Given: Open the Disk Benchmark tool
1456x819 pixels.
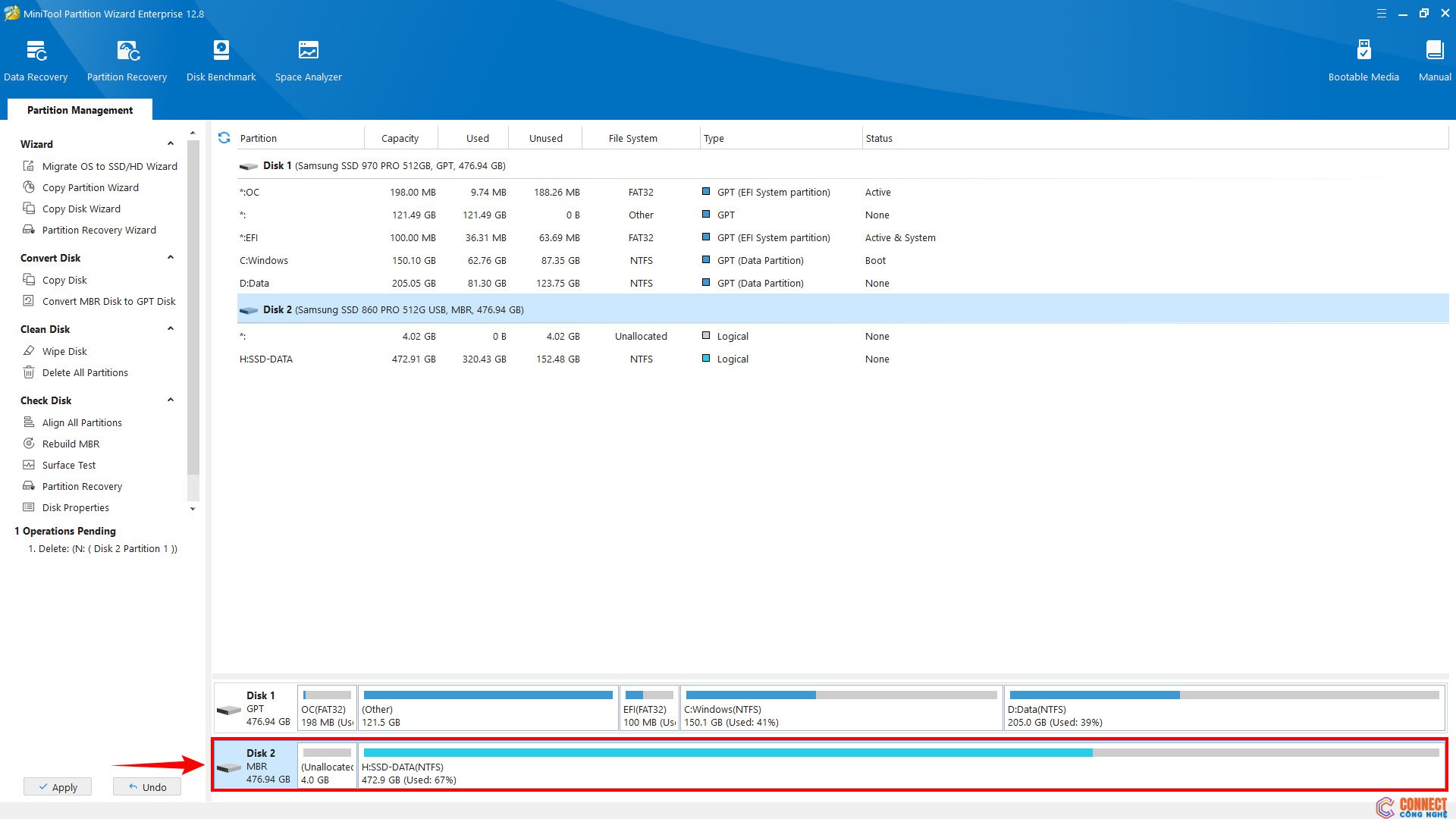Looking at the screenshot, I should pos(221,61).
